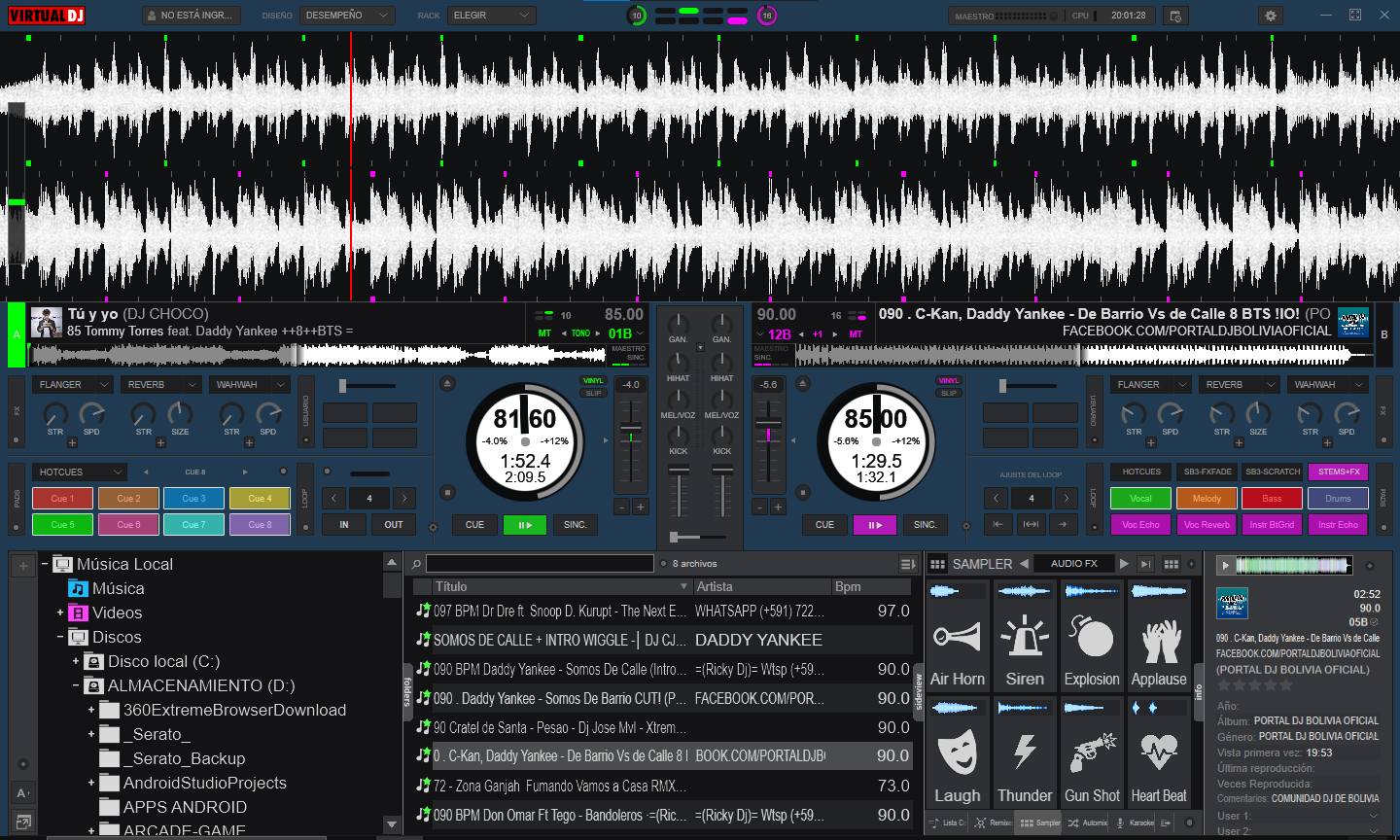Click the browser list options icon

(908, 564)
